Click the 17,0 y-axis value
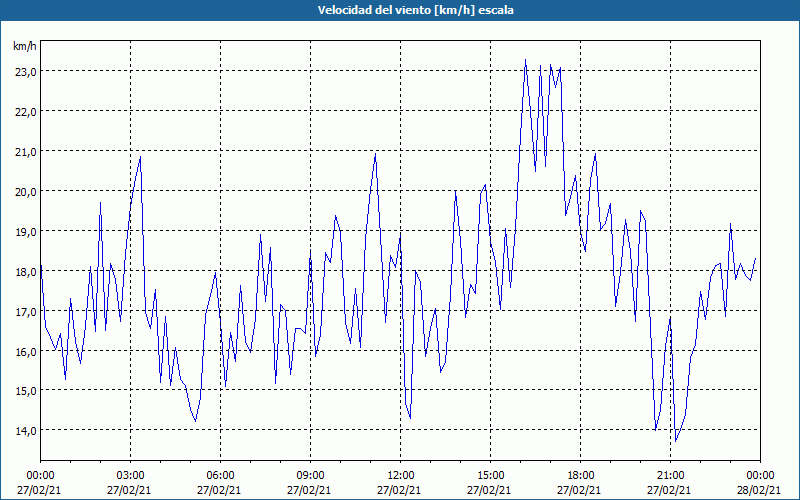This screenshot has height=500, width=800. click(25, 311)
